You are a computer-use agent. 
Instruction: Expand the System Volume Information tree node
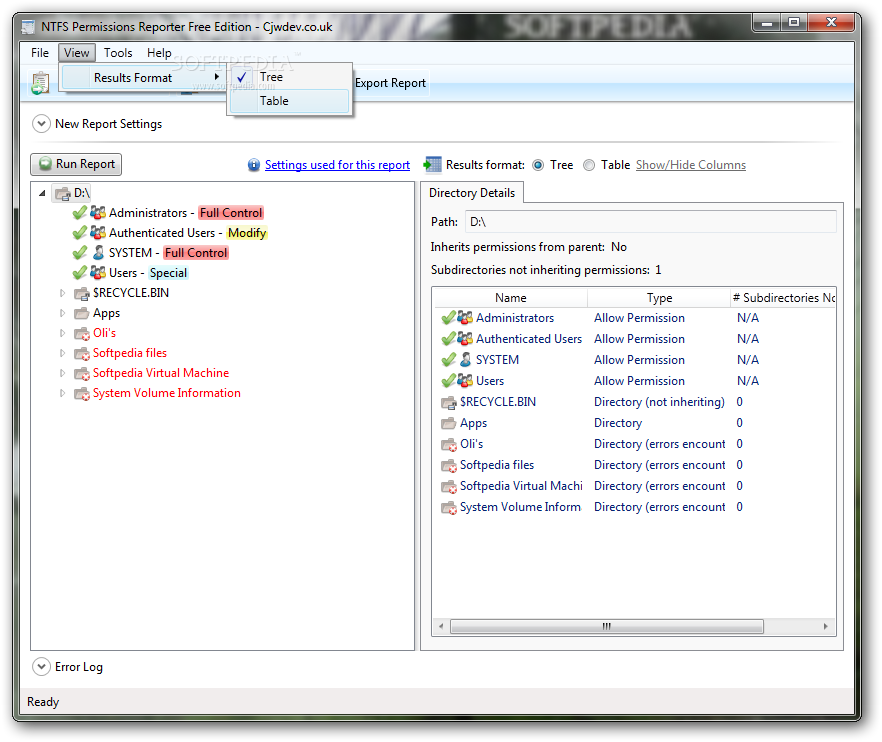point(62,393)
